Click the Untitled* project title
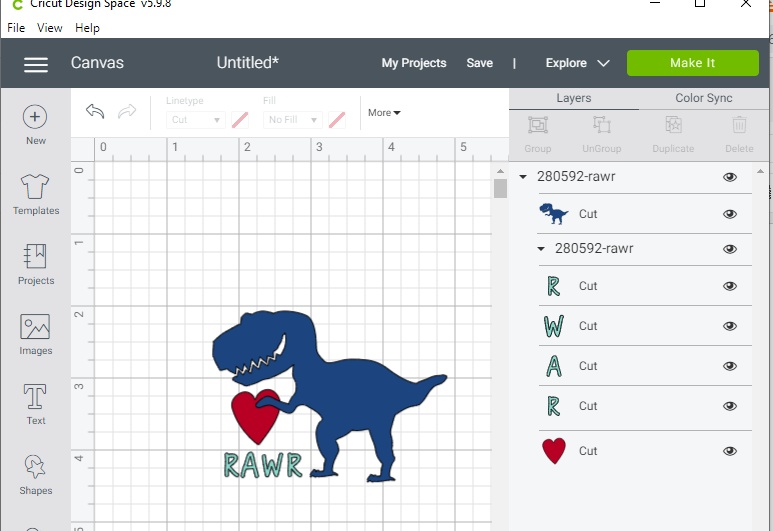Screen dimensions: 773x531 [247, 63]
